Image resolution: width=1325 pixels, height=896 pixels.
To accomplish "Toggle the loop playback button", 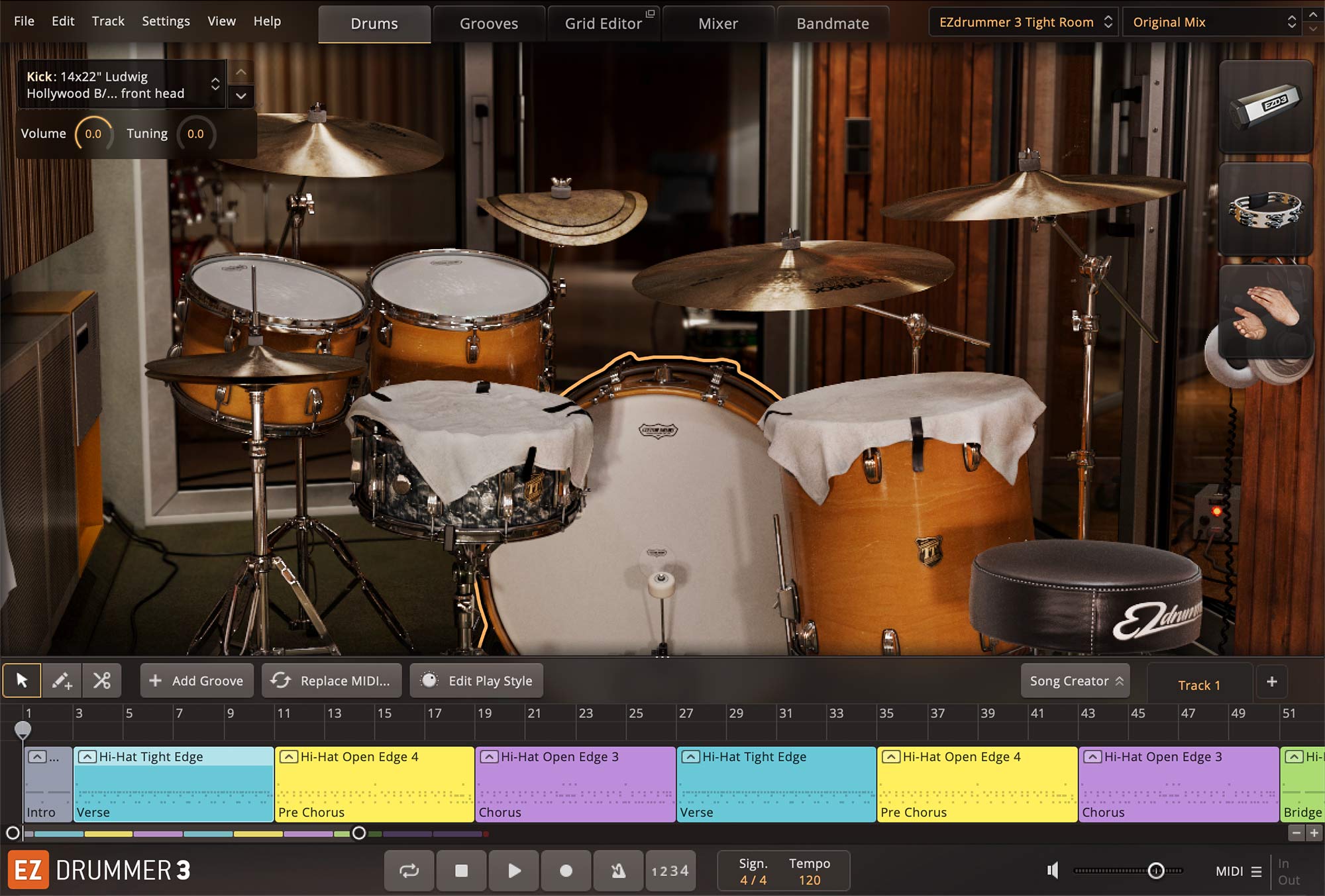I will (409, 870).
